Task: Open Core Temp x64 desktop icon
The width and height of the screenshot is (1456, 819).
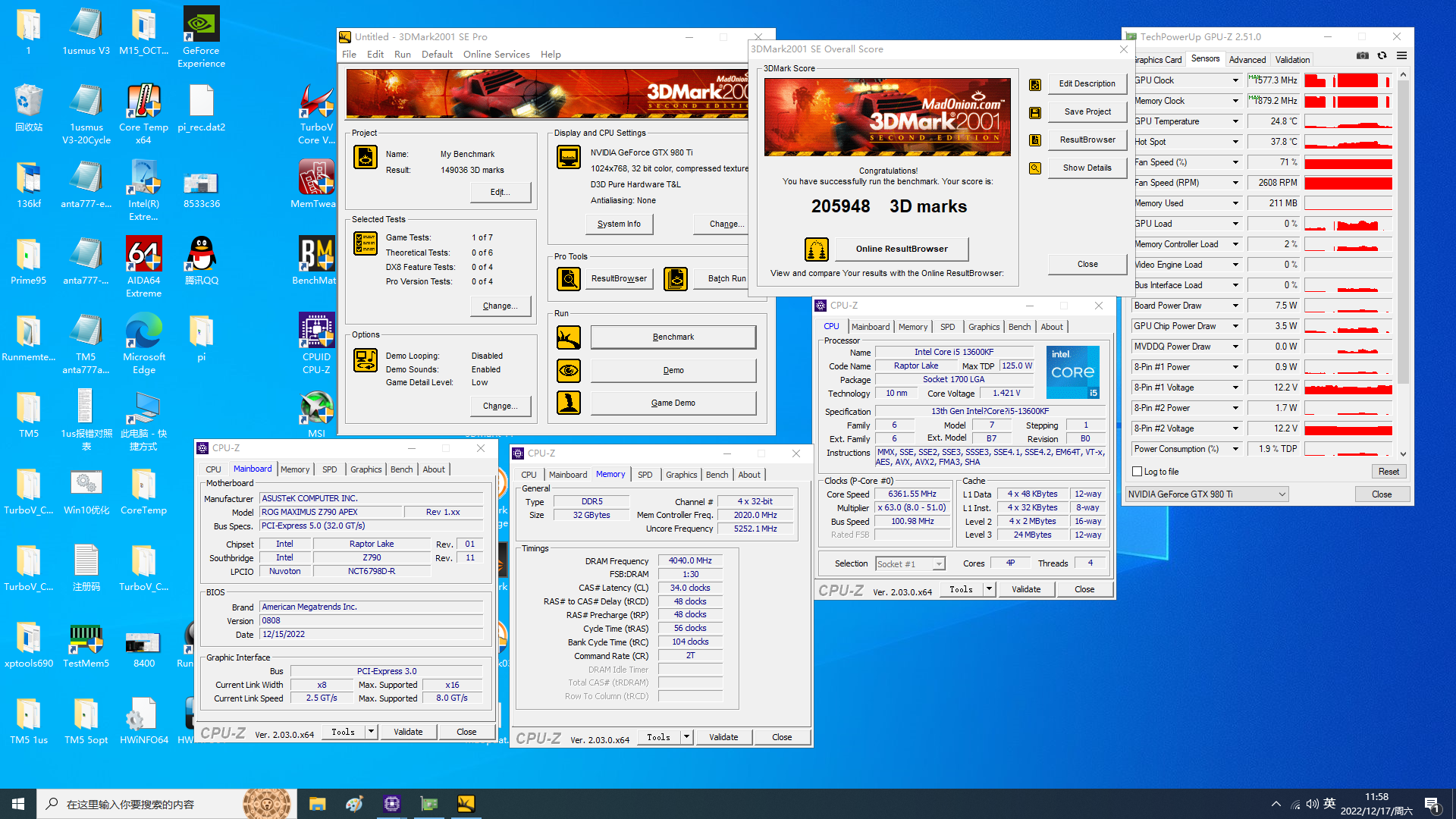Action: [x=143, y=113]
